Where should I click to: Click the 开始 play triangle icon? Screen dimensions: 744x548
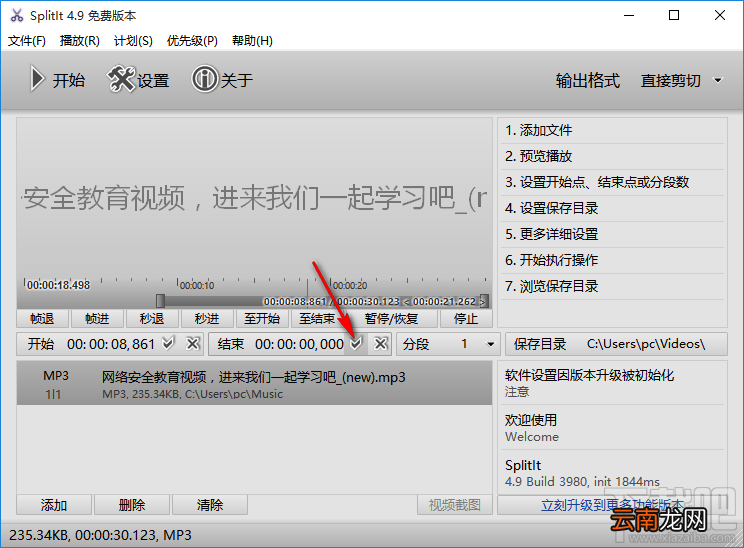click(x=37, y=79)
